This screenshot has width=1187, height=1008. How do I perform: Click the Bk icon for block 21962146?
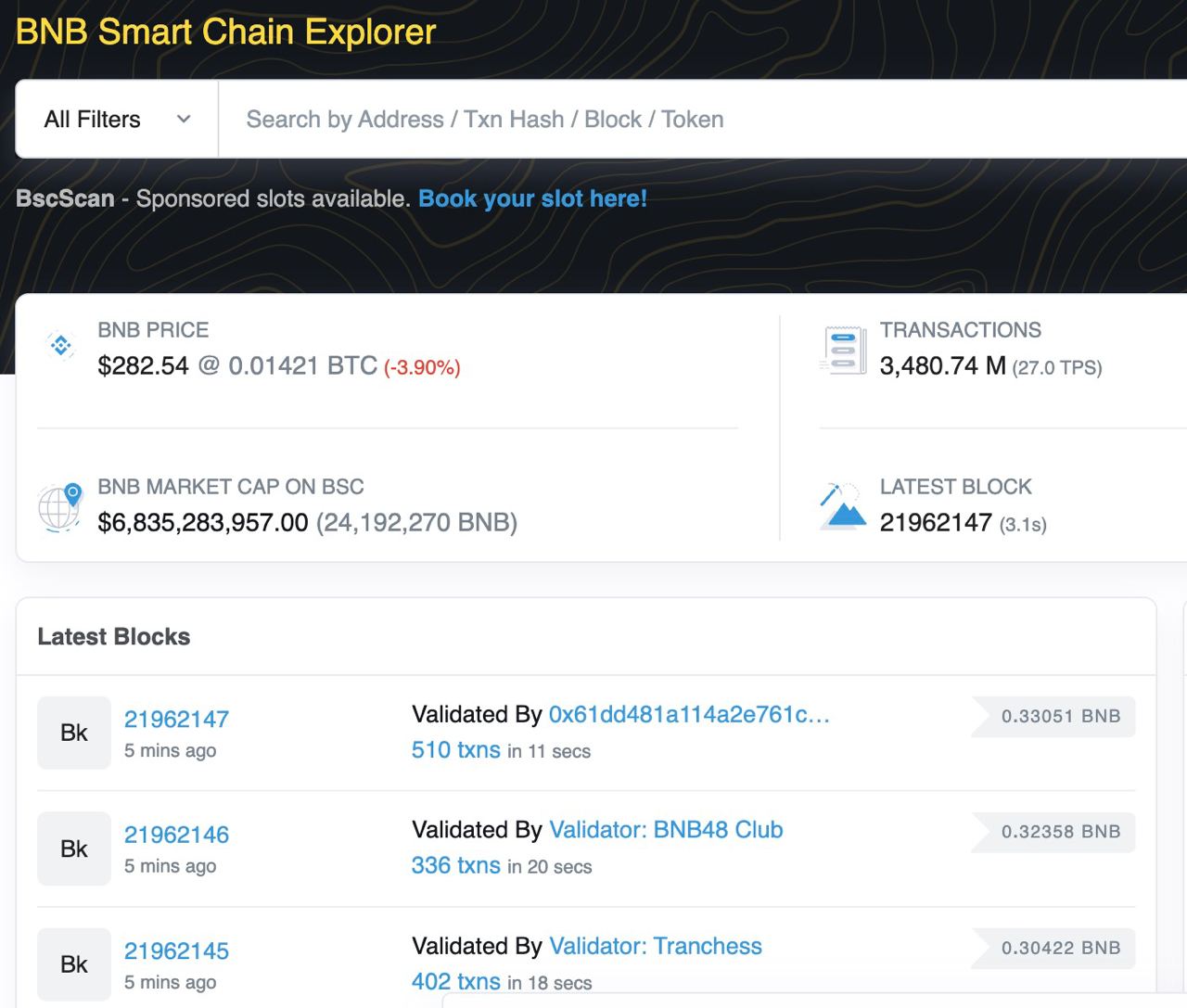point(74,849)
